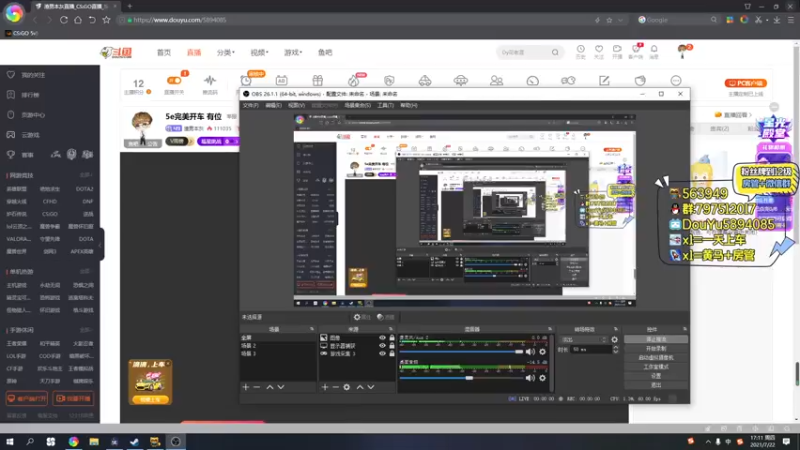Collapse the Douyu left sidebar arrow
The width and height of the screenshot is (800, 450).
101,245
